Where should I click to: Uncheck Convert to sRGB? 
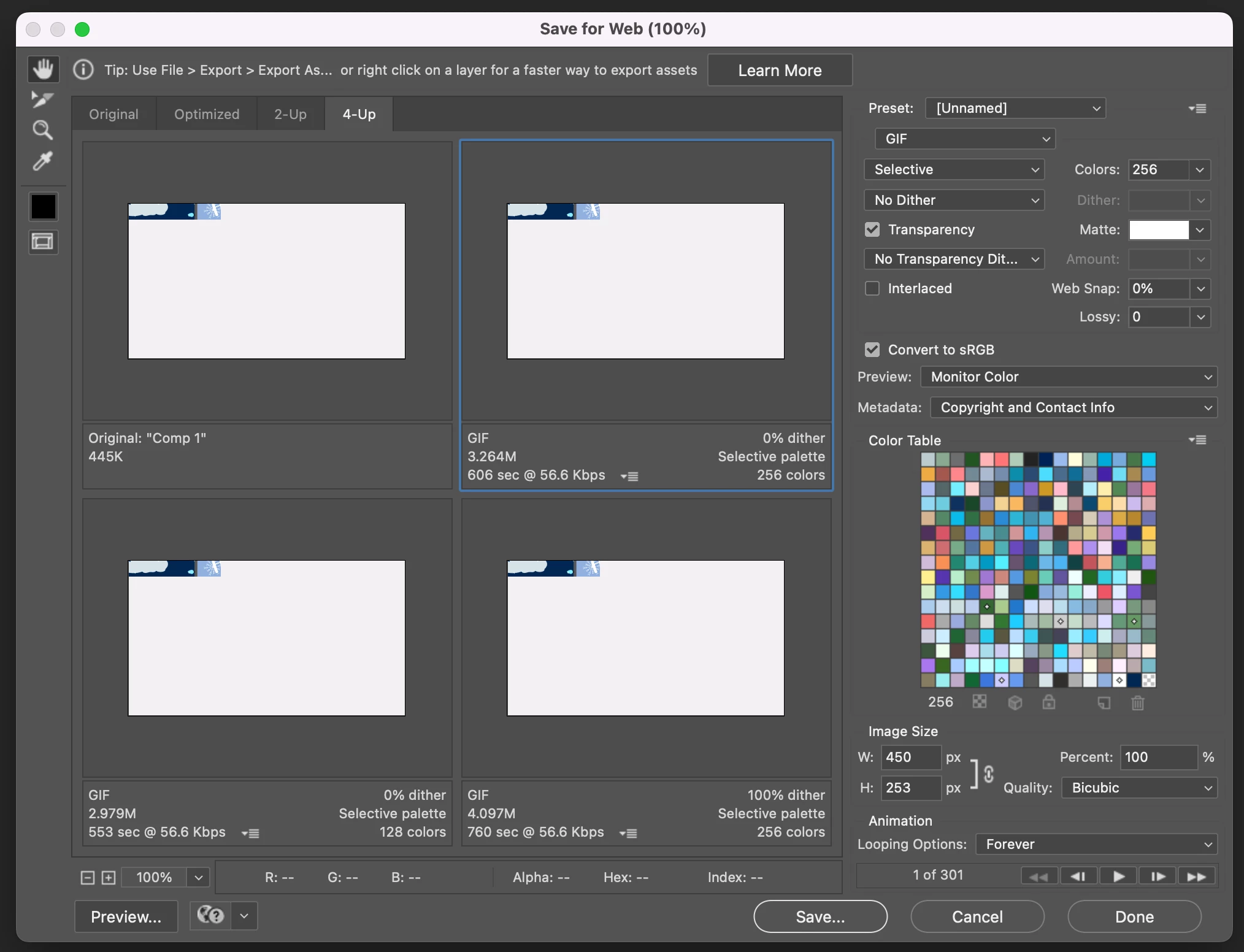coord(872,350)
